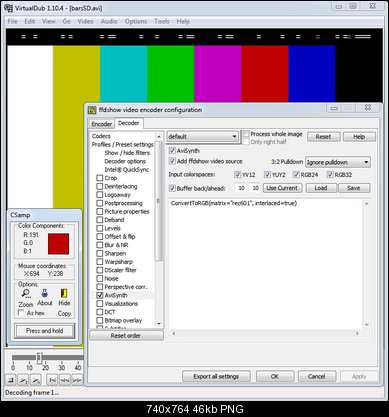Toggle the RGB24 input colorspace checkbox
The width and height of the screenshot is (389, 417).
[296, 174]
